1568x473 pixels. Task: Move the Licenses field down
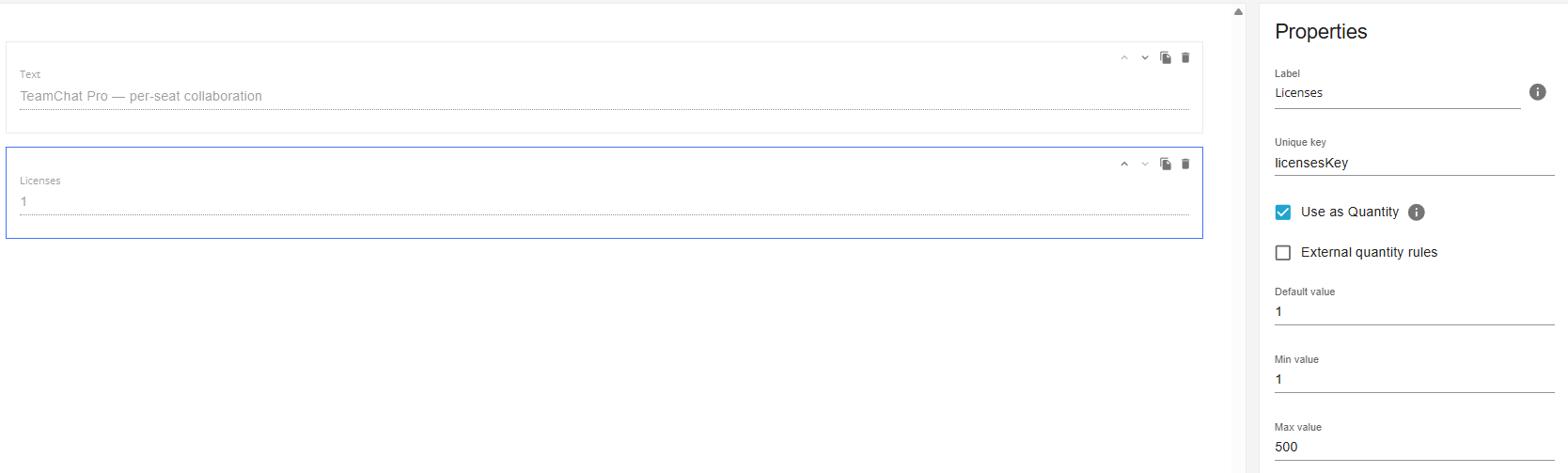coord(1145,165)
